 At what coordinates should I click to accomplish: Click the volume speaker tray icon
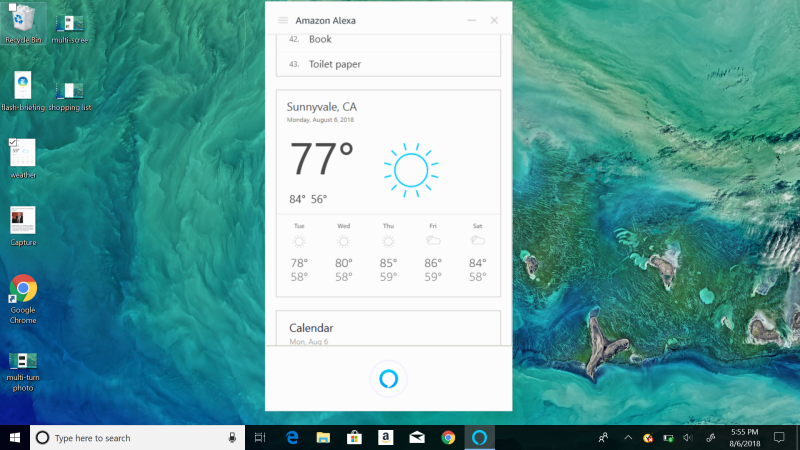(688, 438)
